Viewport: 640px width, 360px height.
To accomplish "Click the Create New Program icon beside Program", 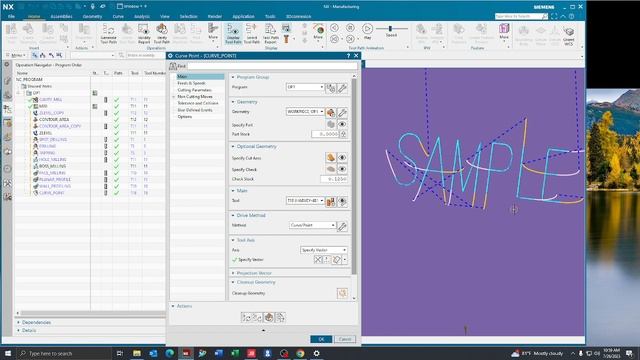I will (x=331, y=88).
